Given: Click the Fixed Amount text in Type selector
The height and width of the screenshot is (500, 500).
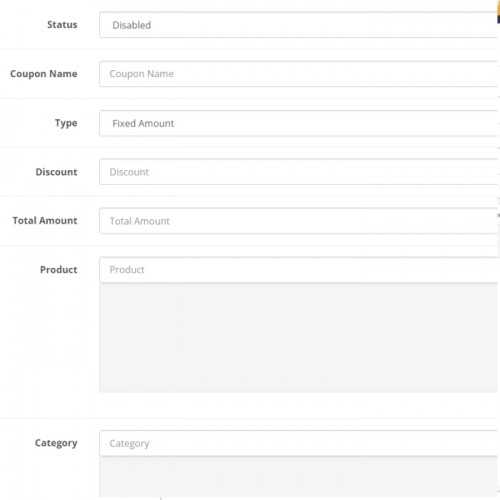Looking at the screenshot, I should 143,124.
